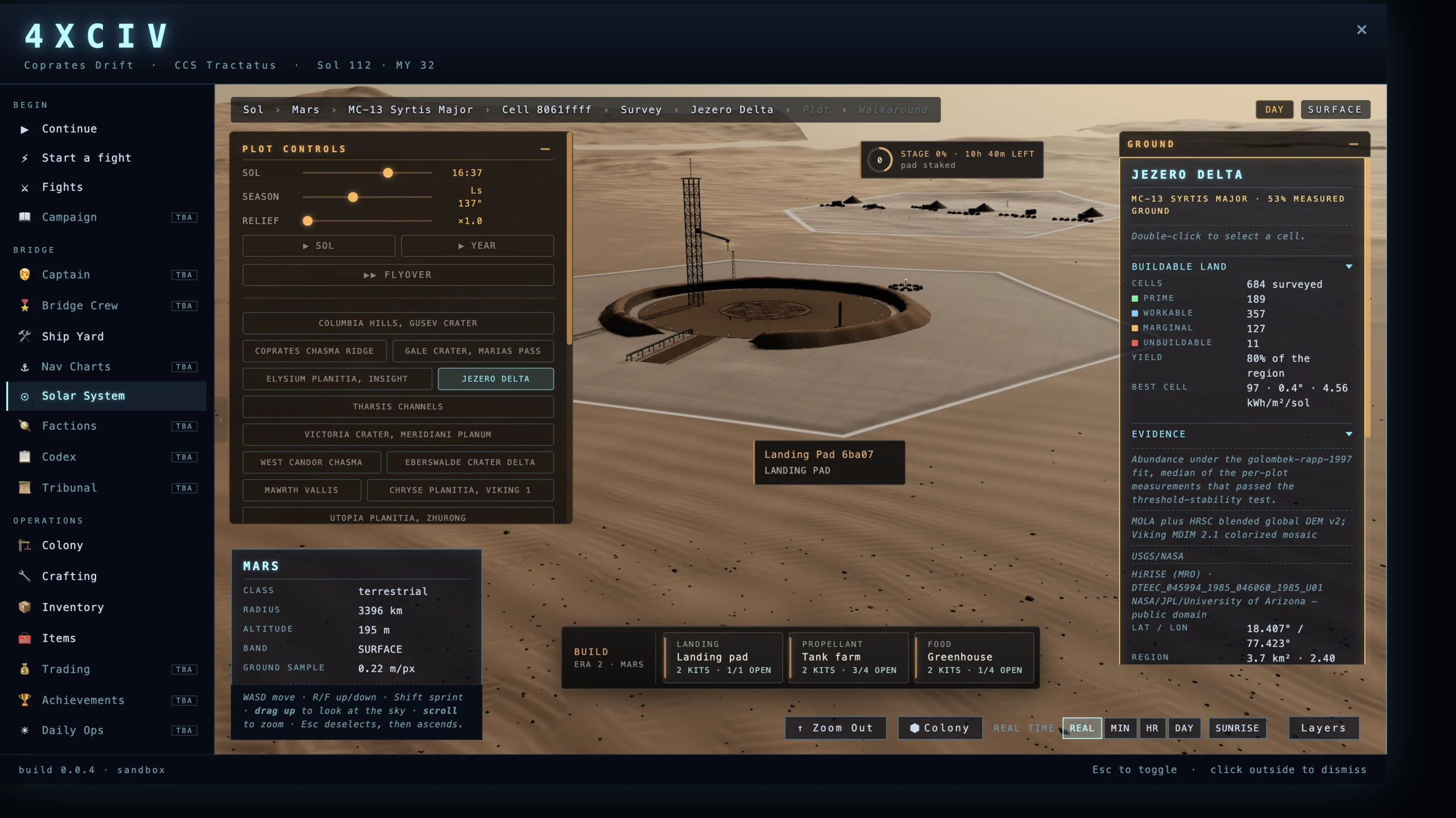
Task: Click the SEASON slider handle
Action: tap(353, 197)
